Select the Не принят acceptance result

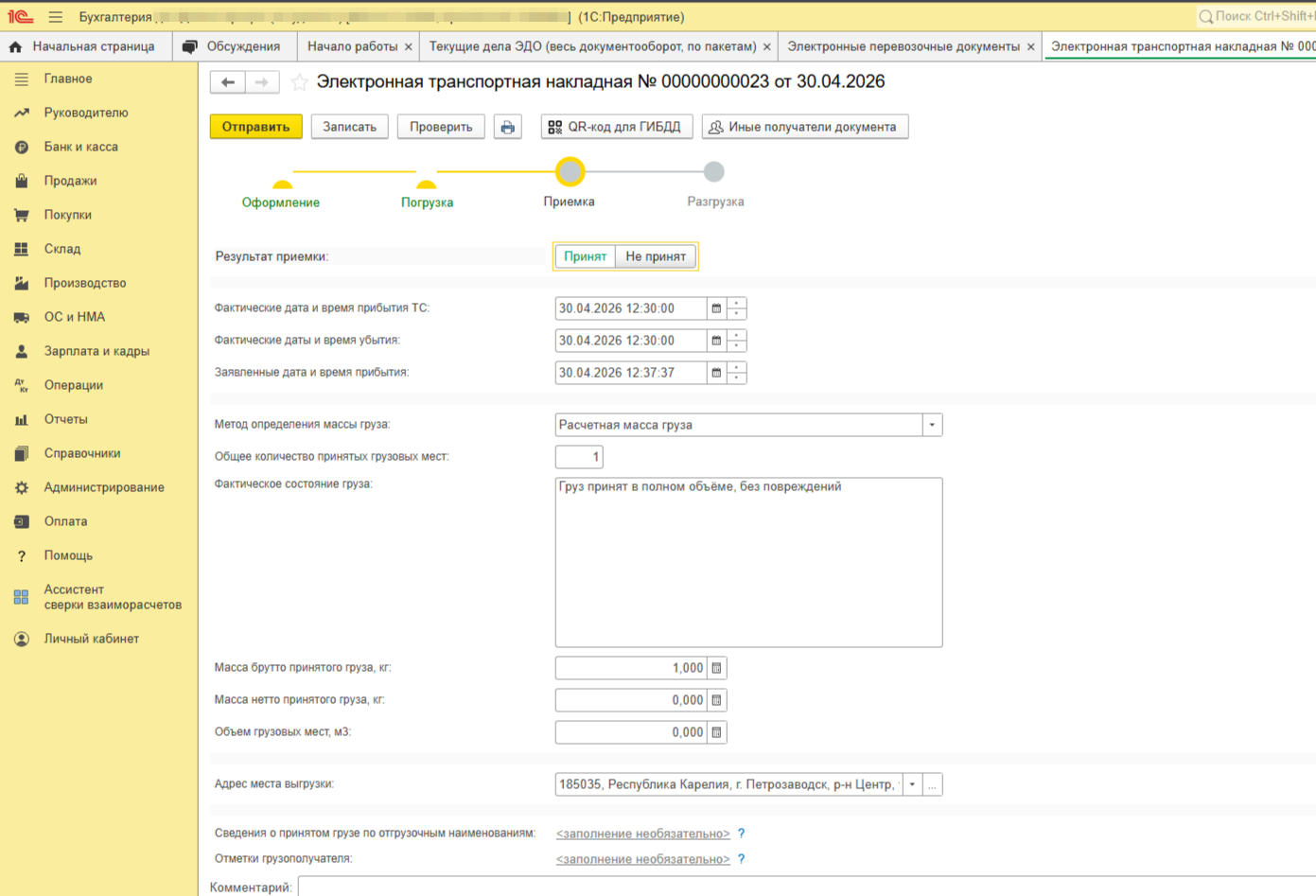point(656,256)
